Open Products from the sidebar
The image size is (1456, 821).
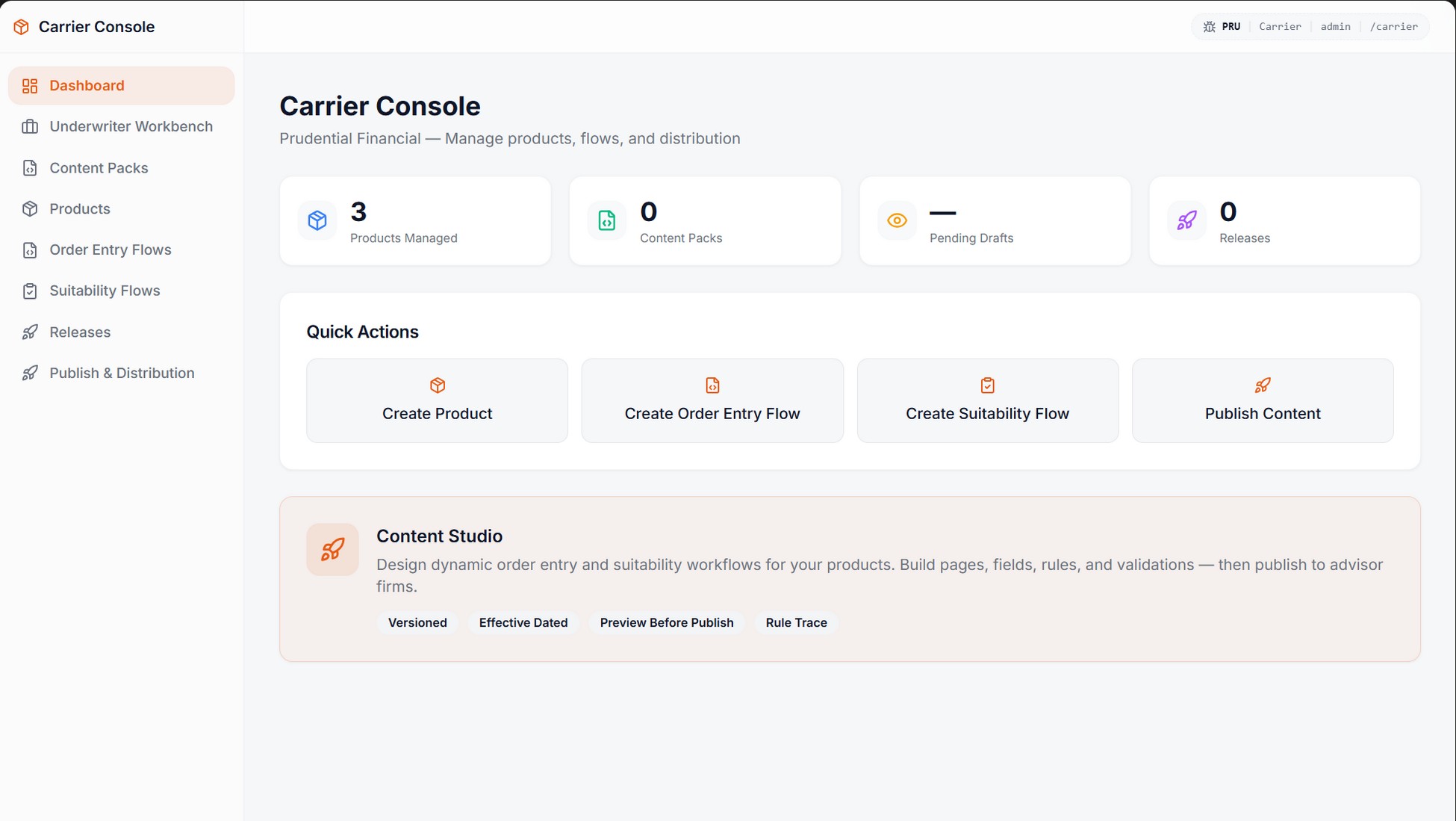point(80,208)
